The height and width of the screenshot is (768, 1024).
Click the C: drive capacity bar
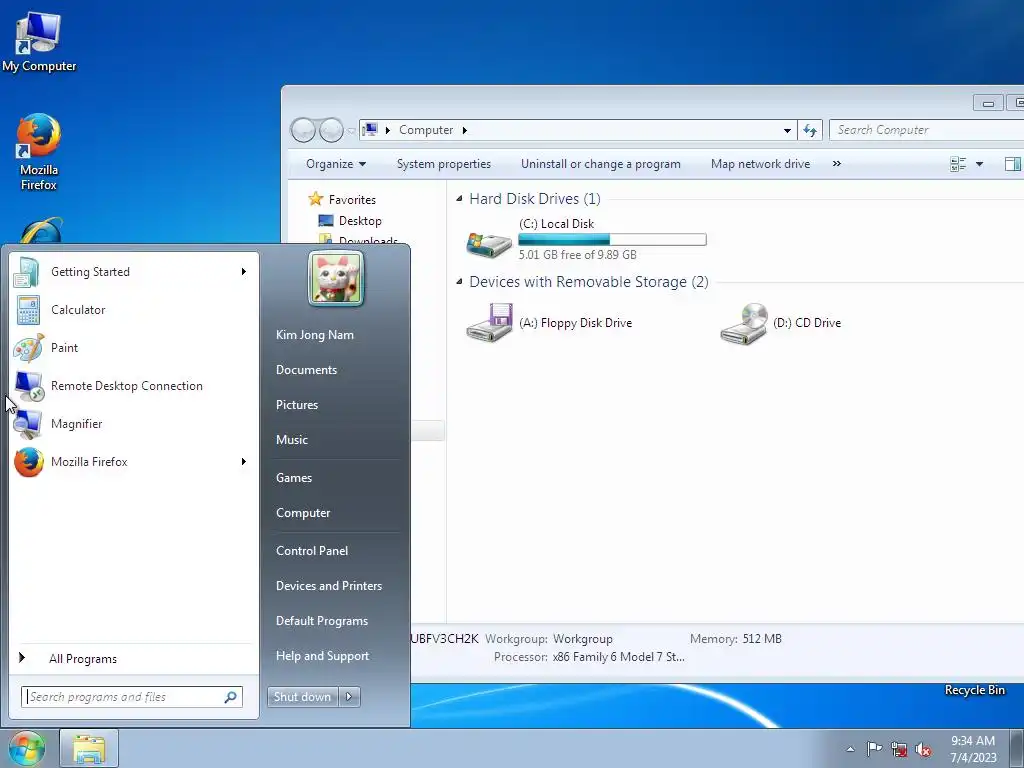(x=612, y=240)
